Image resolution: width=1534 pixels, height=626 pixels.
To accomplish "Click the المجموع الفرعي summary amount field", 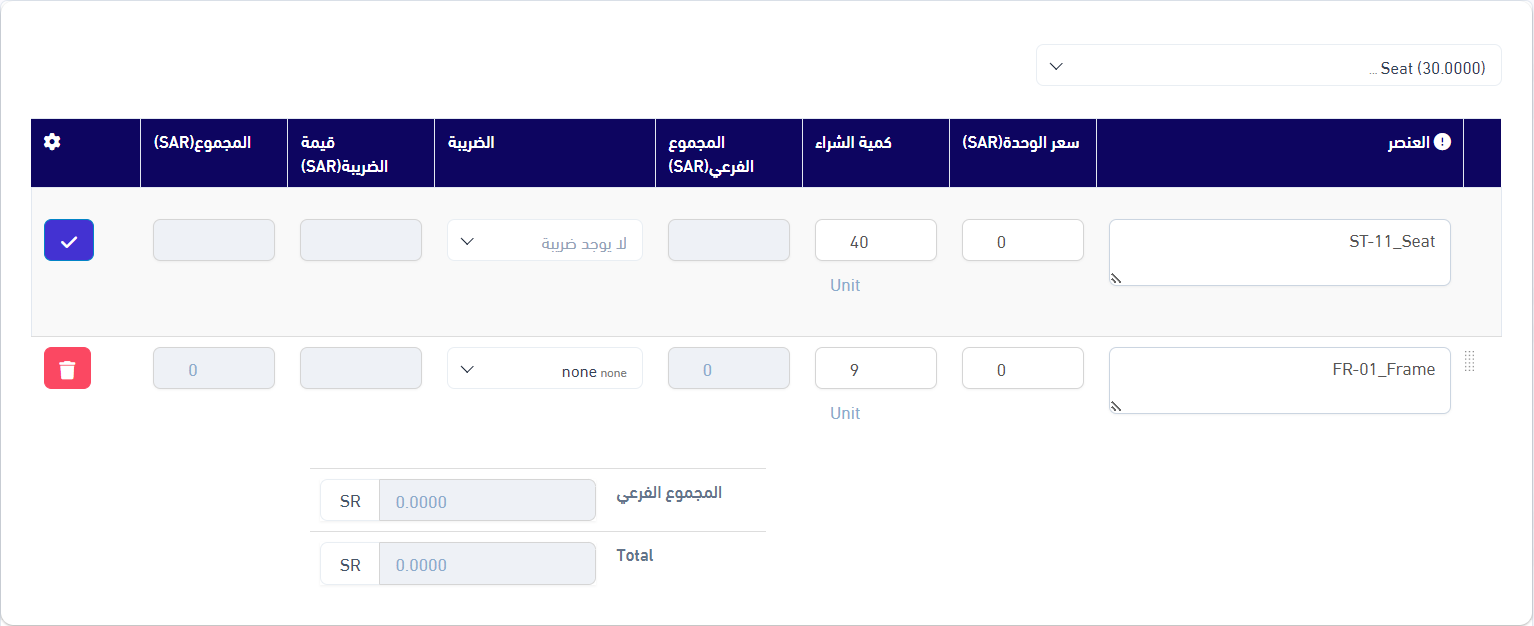I will click(x=487, y=501).
